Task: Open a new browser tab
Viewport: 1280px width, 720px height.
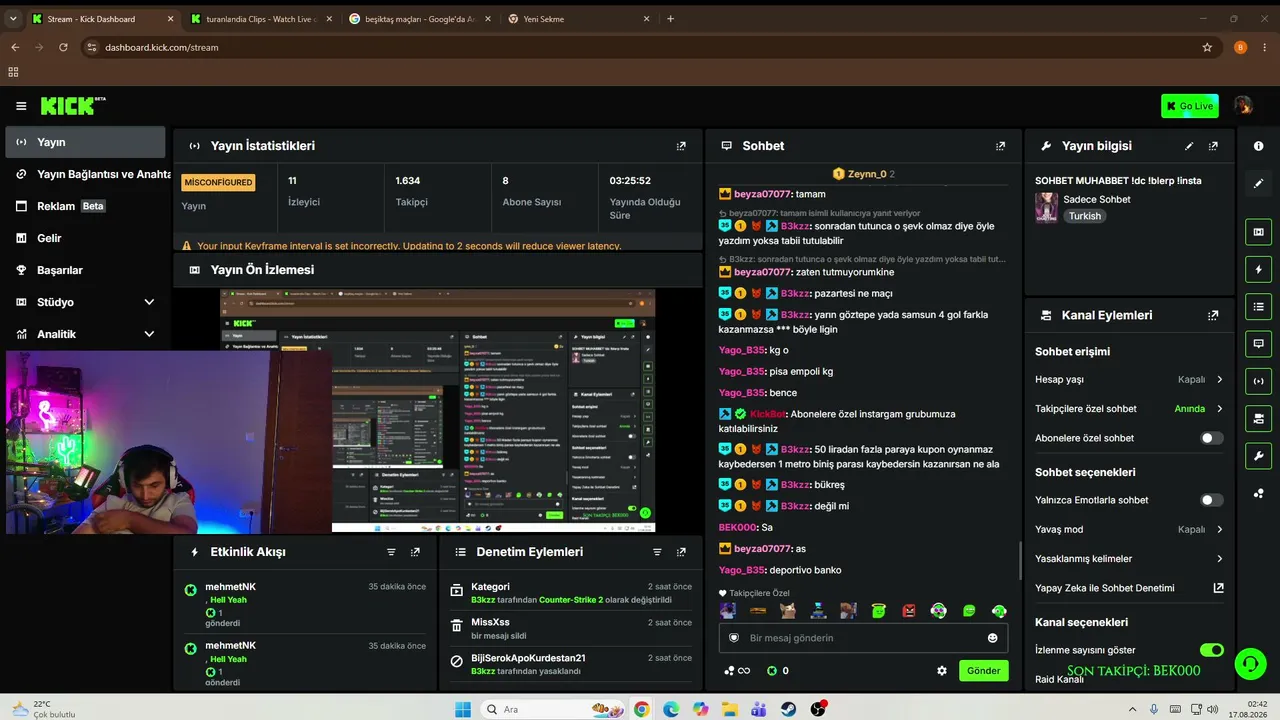Action: point(670,18)
